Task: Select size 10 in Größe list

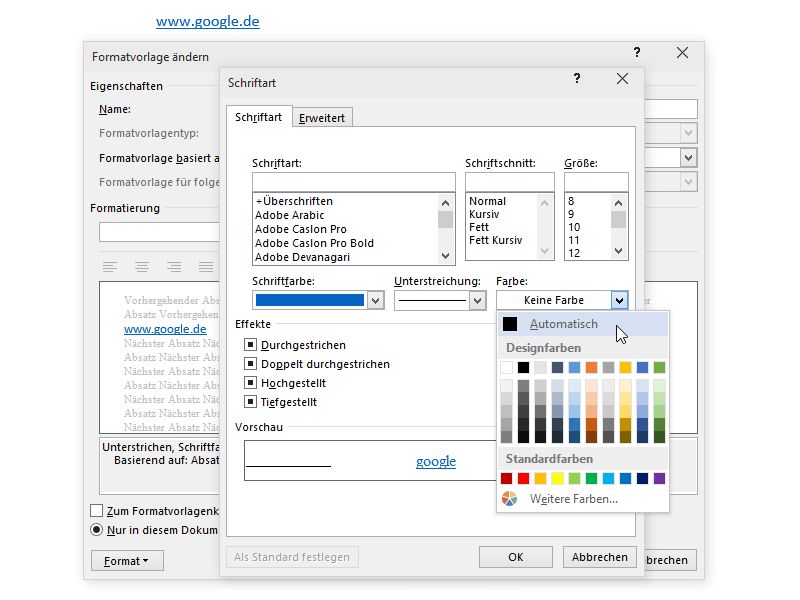Action: click(x=574, y=227)
